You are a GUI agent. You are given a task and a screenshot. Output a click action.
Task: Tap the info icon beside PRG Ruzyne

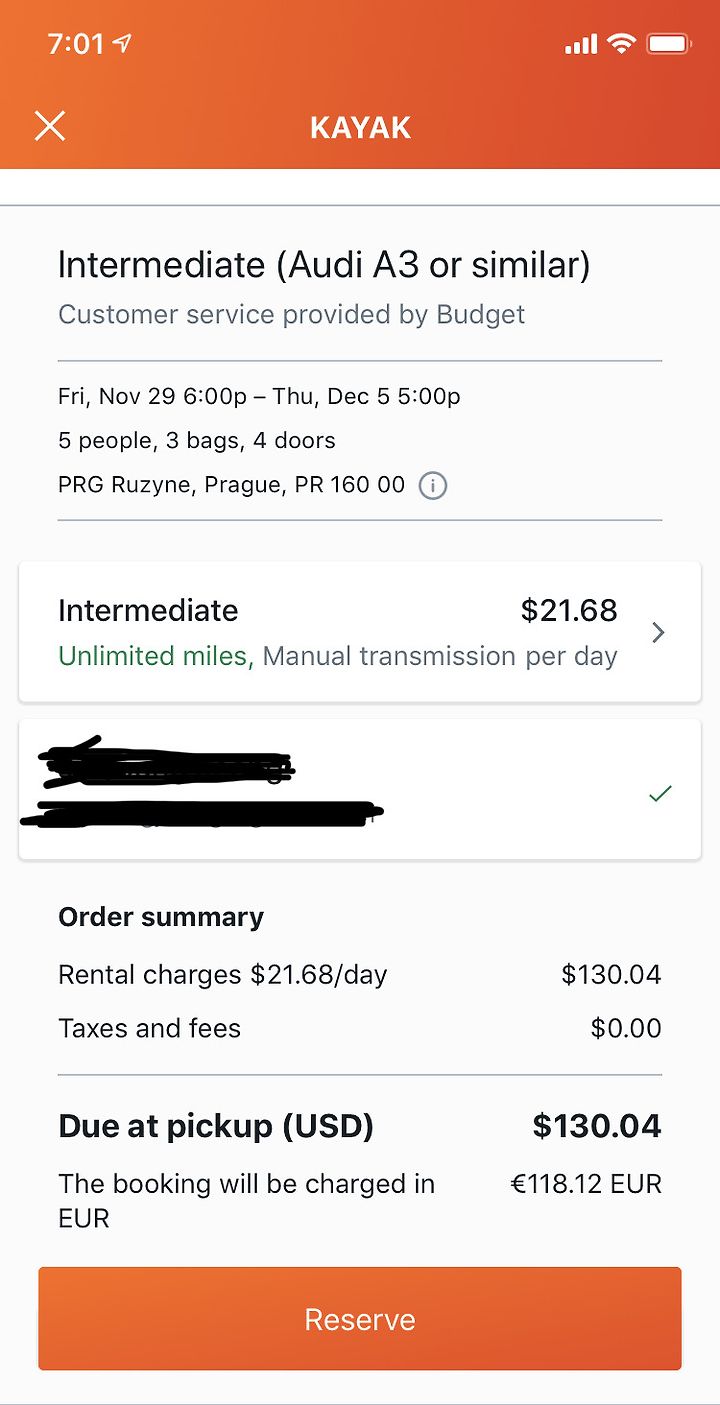pos(432,486)
